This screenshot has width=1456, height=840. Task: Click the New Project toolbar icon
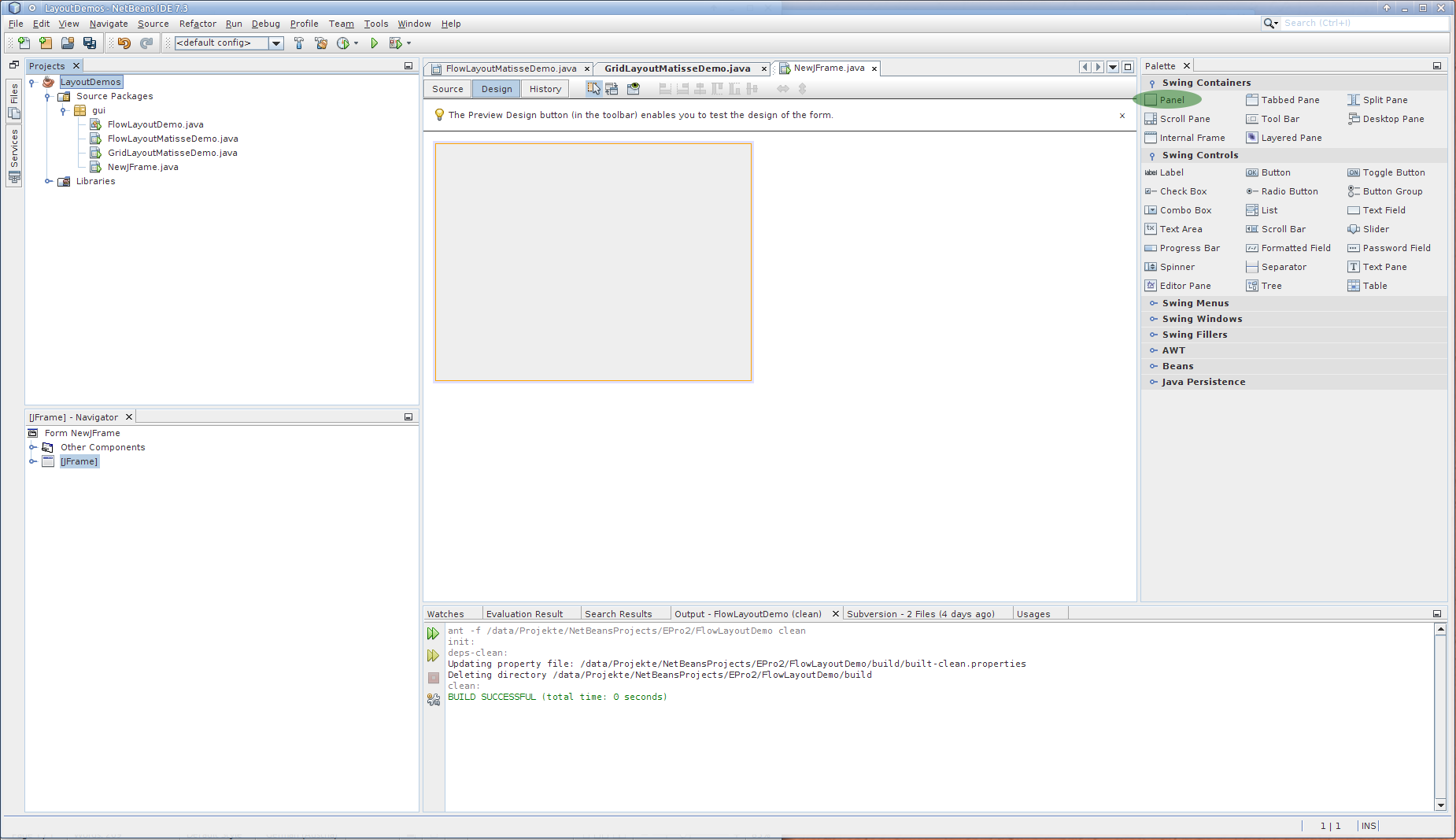click(46, 43)
